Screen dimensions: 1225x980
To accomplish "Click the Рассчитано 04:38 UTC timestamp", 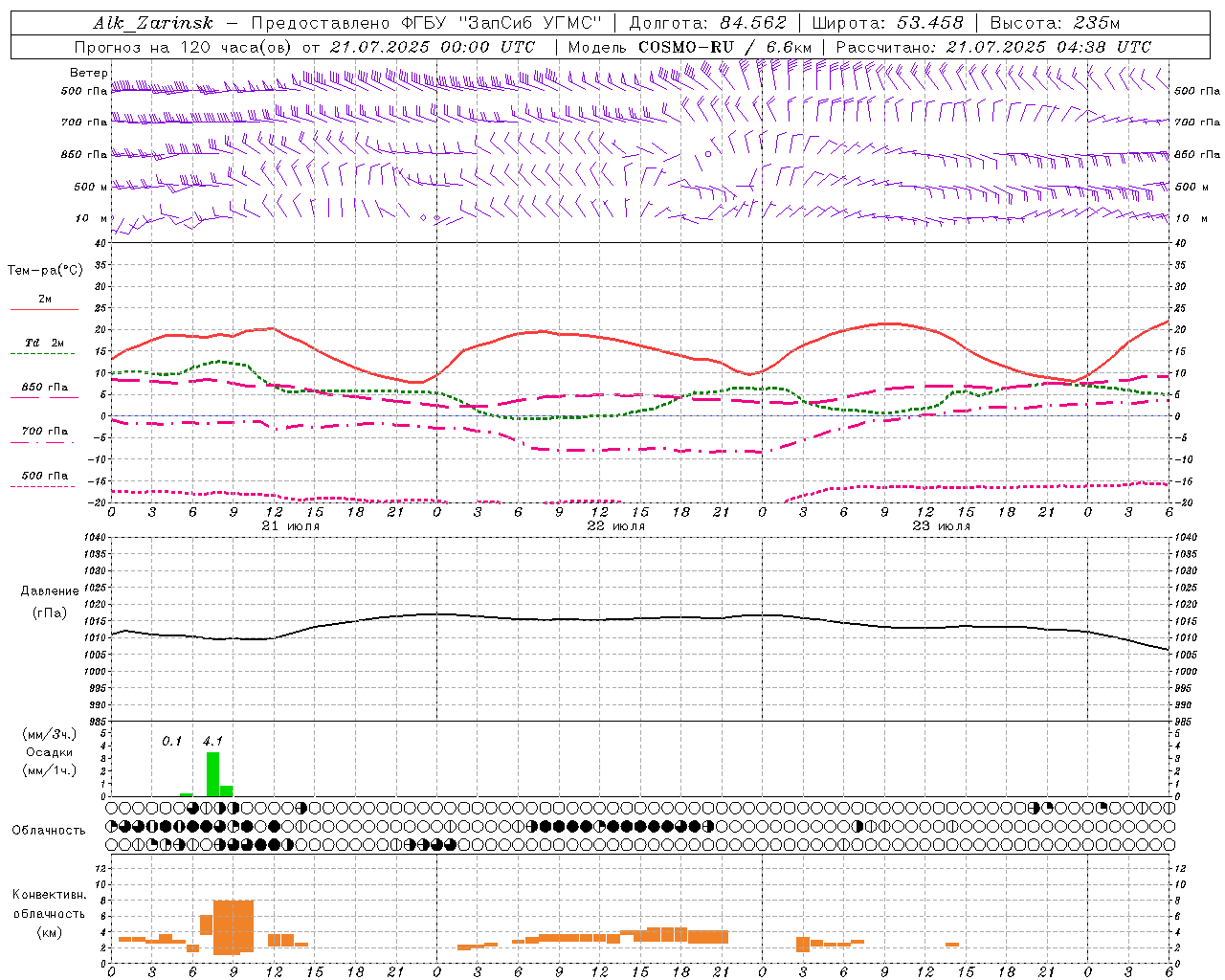I will 993,47.
